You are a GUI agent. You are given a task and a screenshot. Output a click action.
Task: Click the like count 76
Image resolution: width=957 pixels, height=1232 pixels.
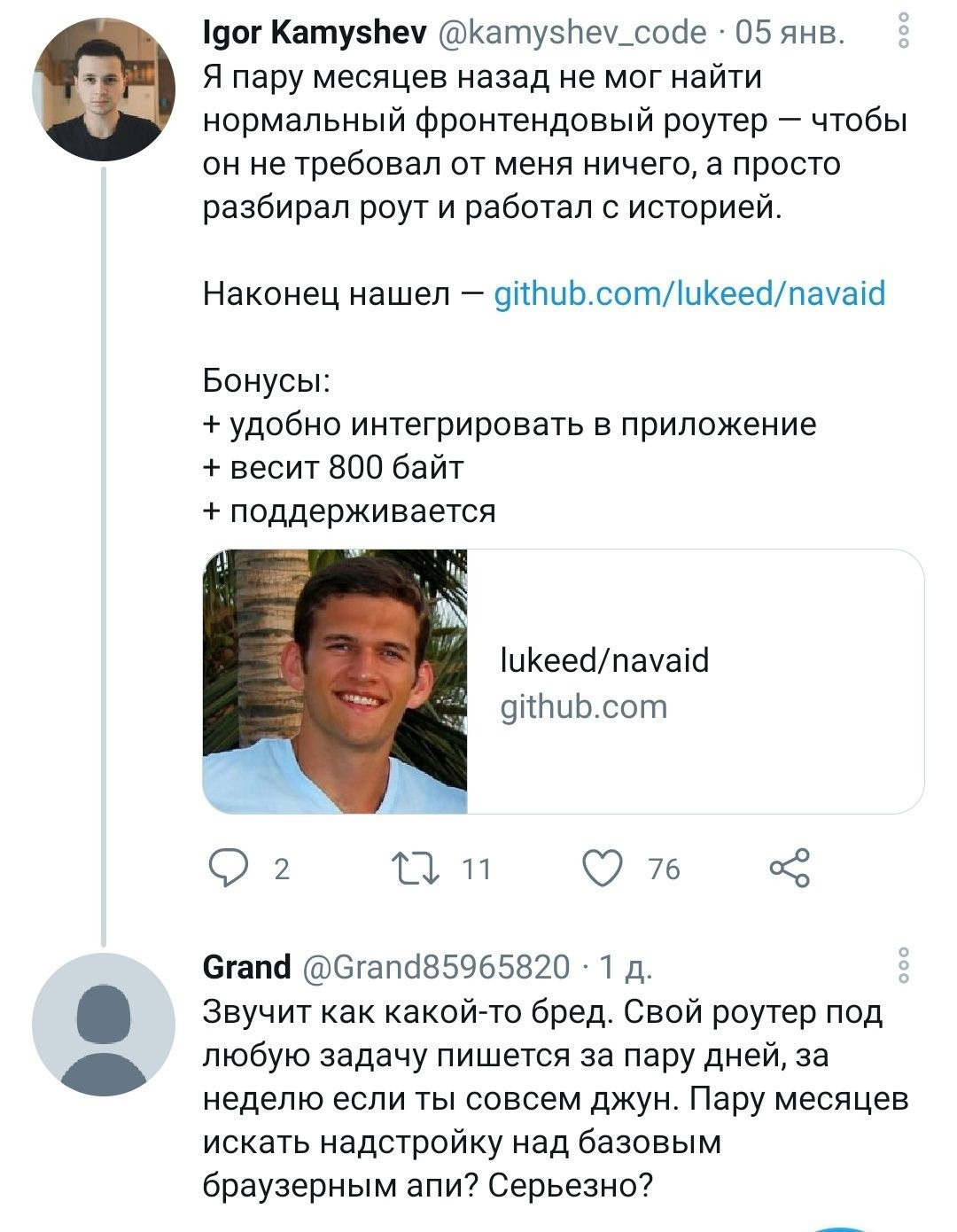[664, 869]
